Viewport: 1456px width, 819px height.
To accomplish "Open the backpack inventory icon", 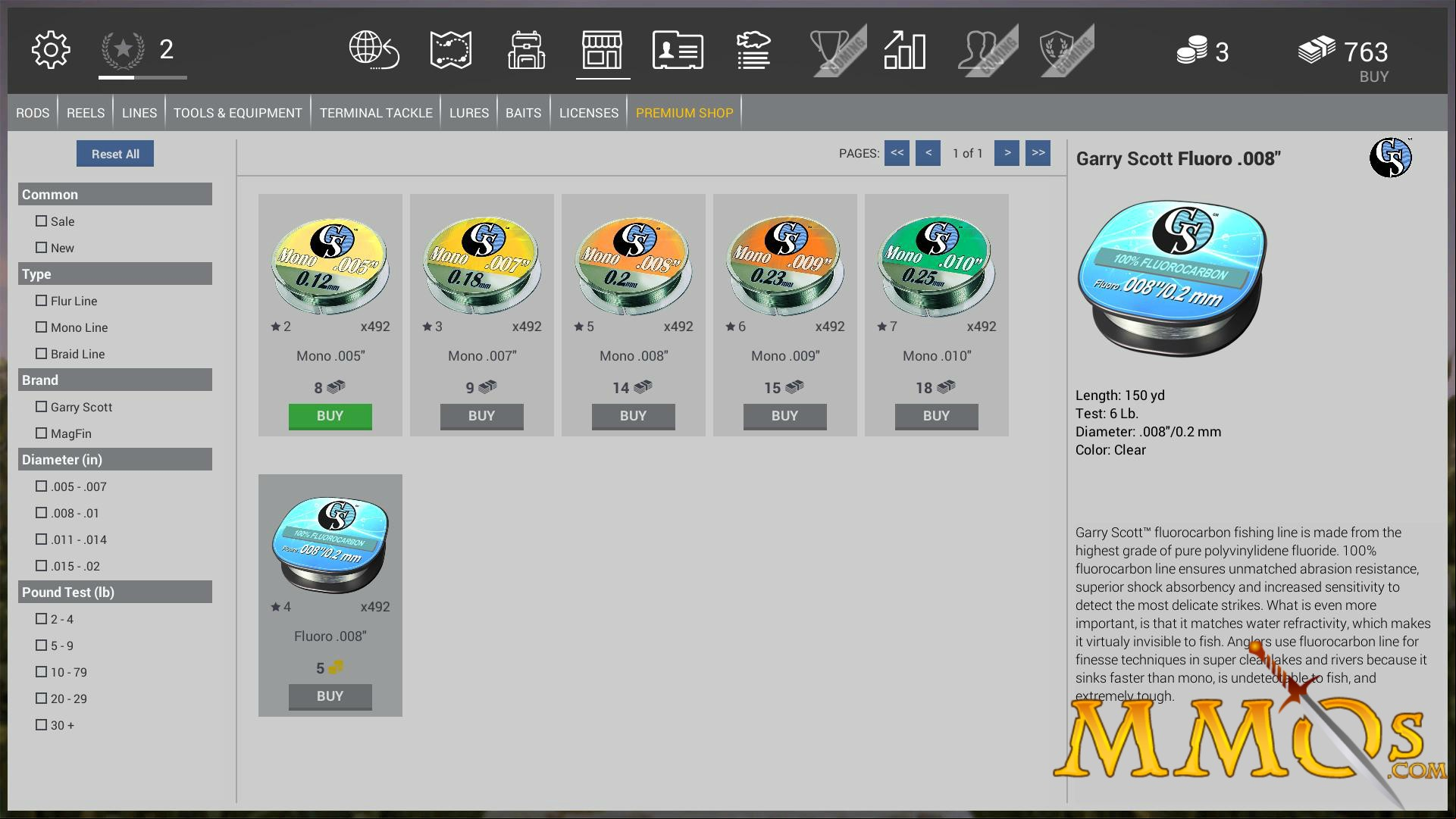I will pos(526,50).
